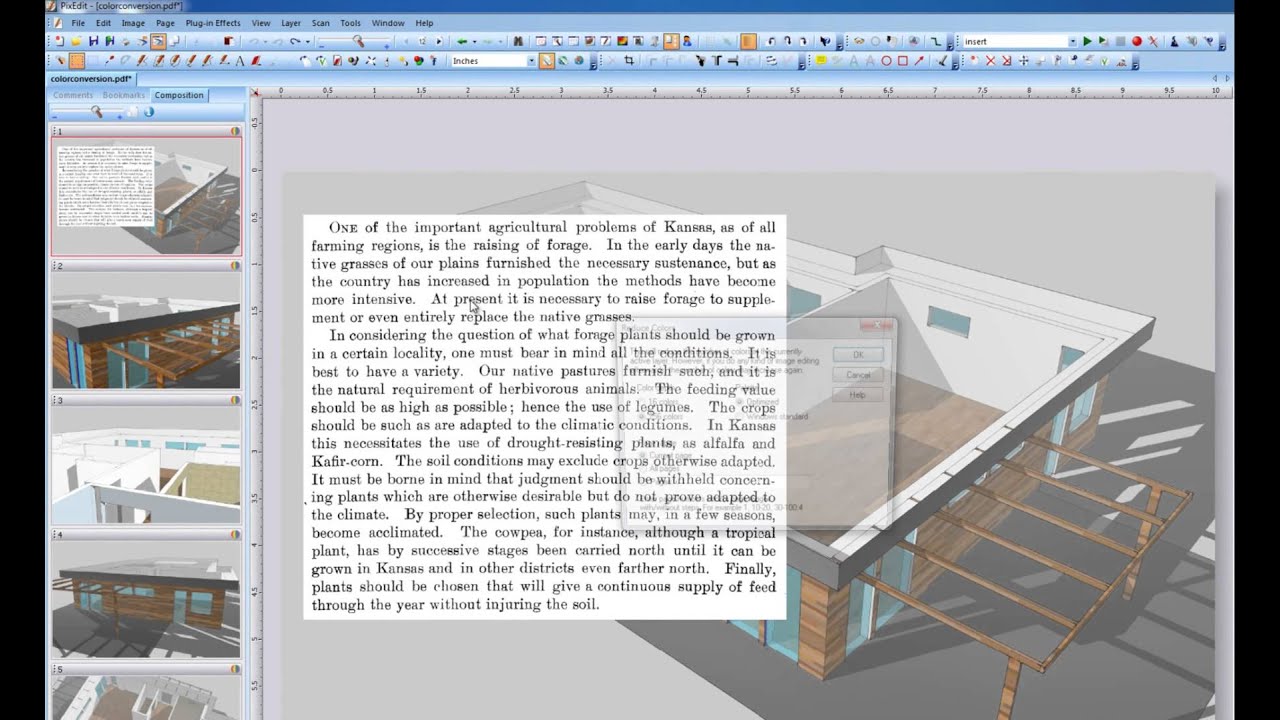Screen dimensions: 1280x720
Task: Select the red arrow annotation tool
Action: 919,61
